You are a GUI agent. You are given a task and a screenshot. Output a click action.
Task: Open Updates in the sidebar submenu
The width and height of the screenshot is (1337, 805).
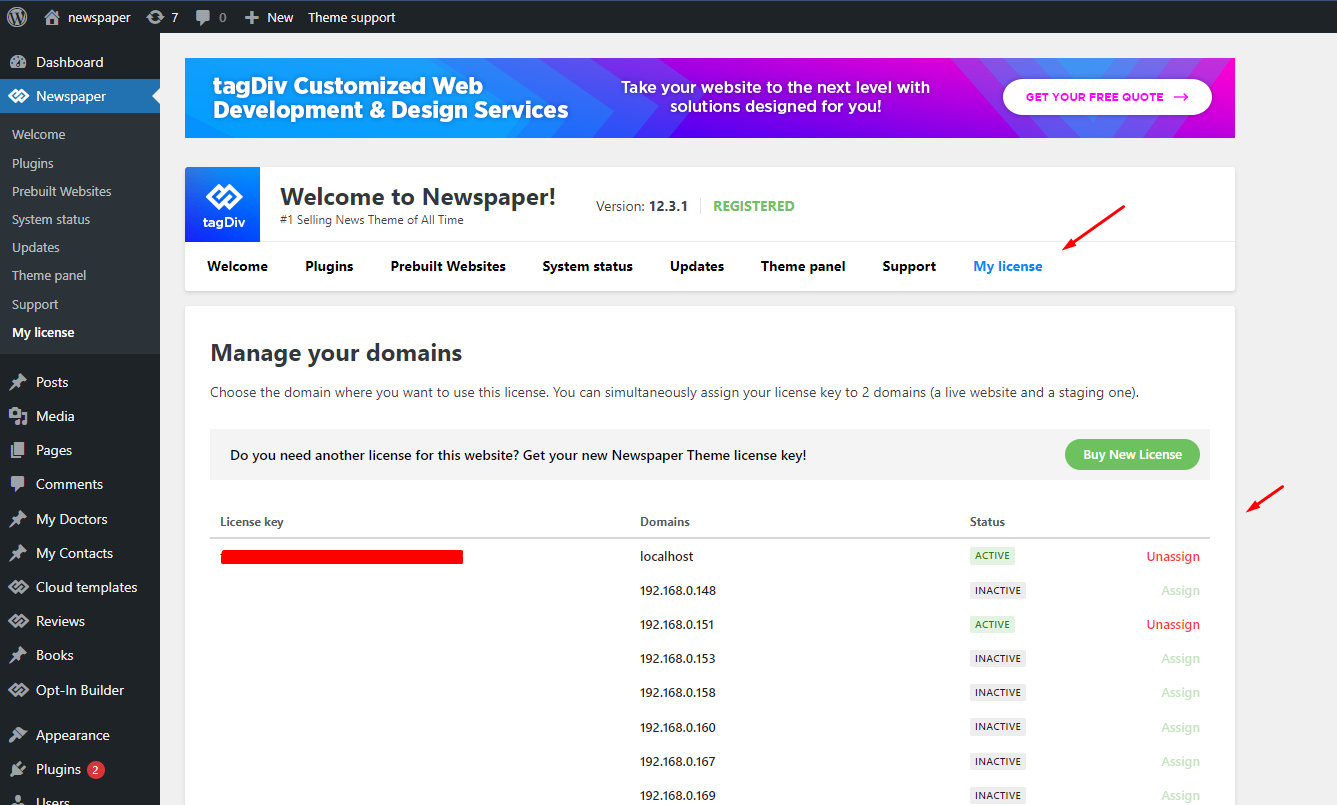36,247
